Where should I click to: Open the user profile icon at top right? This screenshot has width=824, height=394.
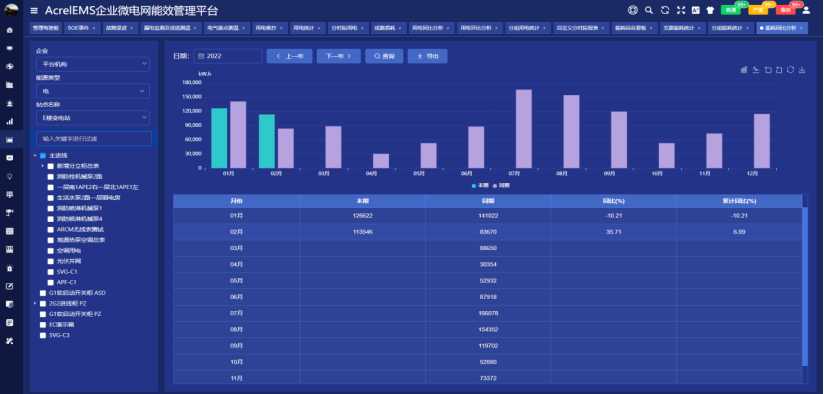coord(806,10)
